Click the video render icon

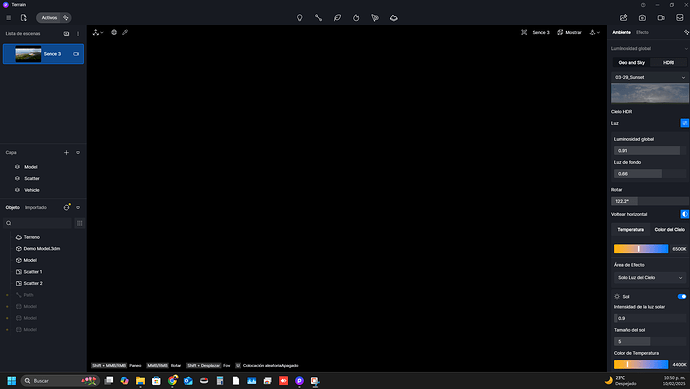(x=661, y=18)
